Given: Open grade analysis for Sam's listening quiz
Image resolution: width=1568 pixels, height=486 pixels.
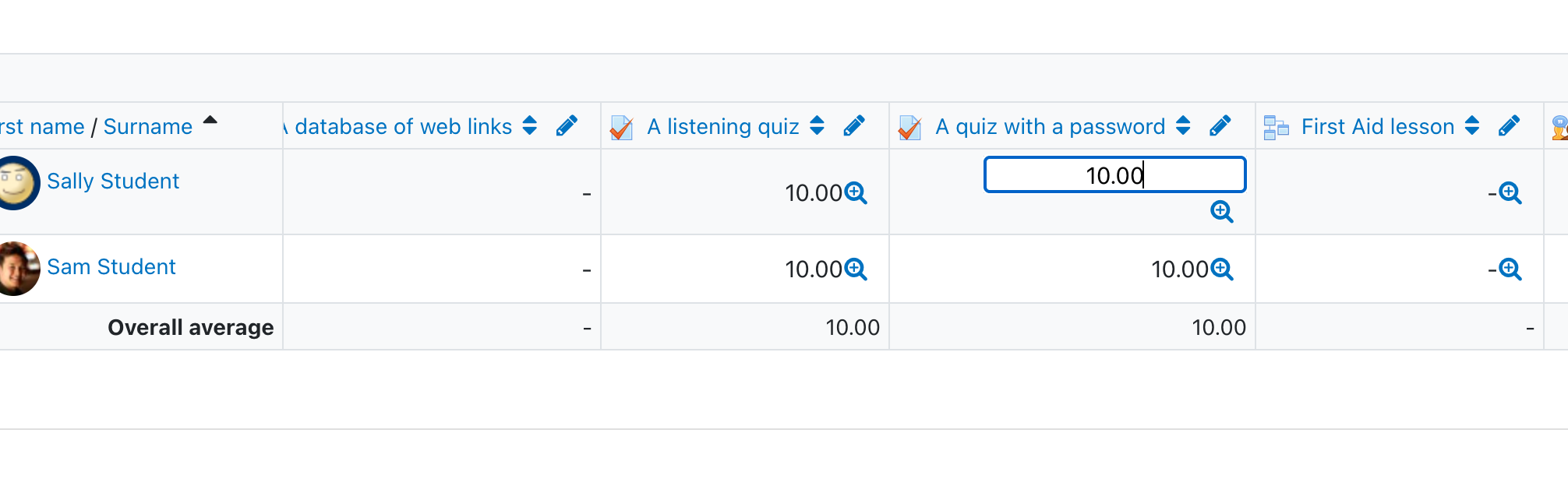Looking at the screenshot, I should tap(856, 269).
